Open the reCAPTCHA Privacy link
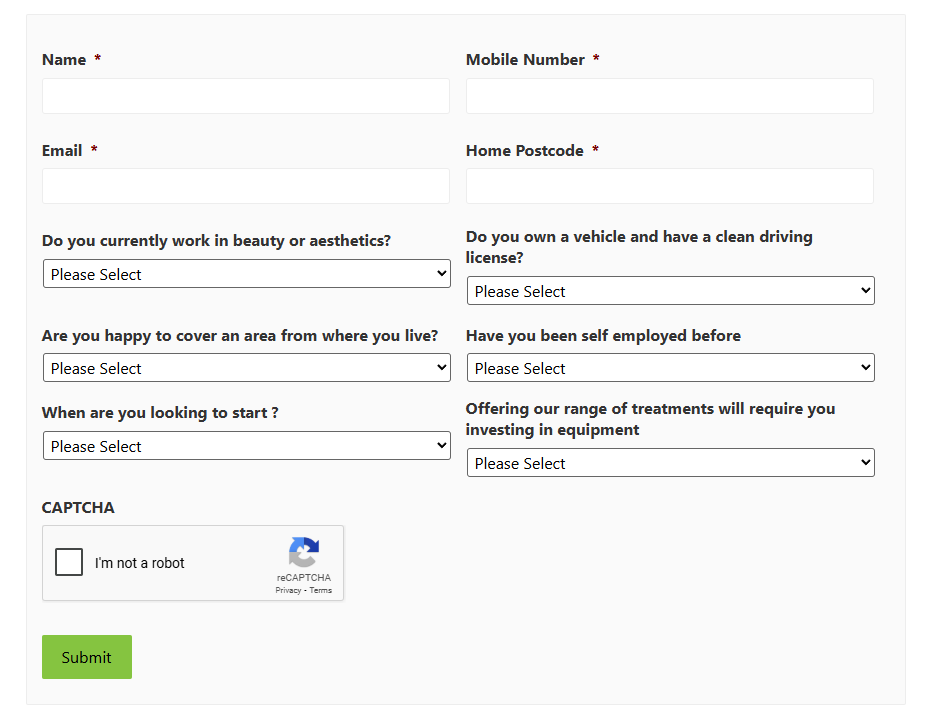 (288, 590)
